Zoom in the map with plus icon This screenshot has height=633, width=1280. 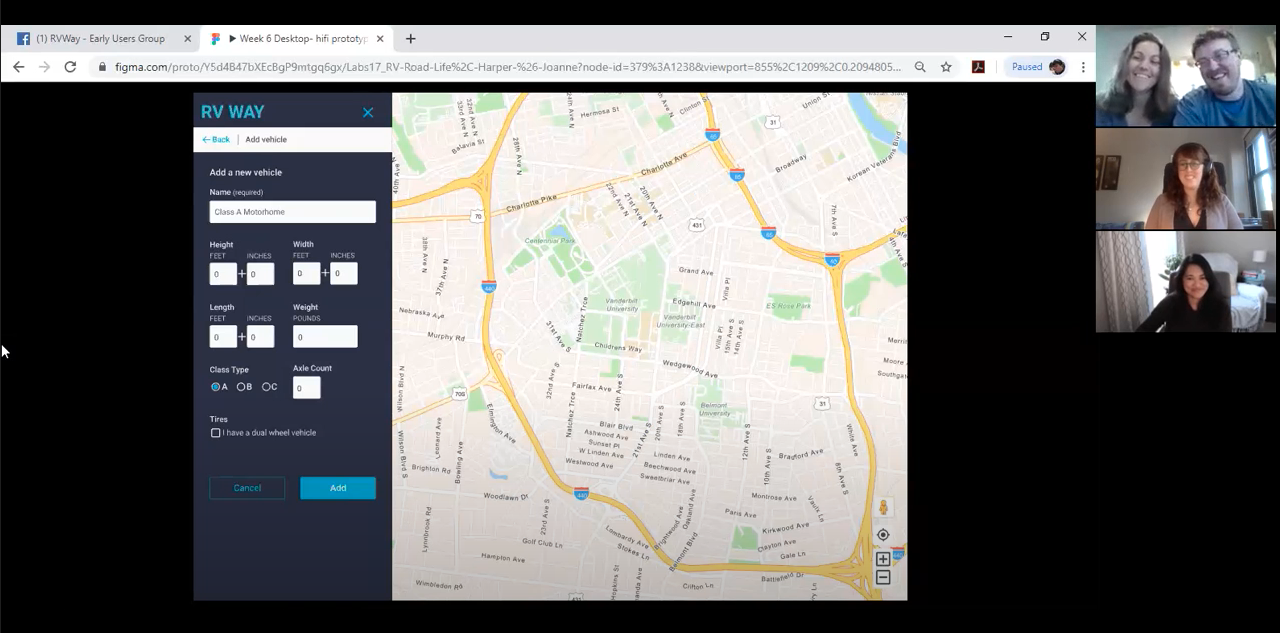coord(883,559)
